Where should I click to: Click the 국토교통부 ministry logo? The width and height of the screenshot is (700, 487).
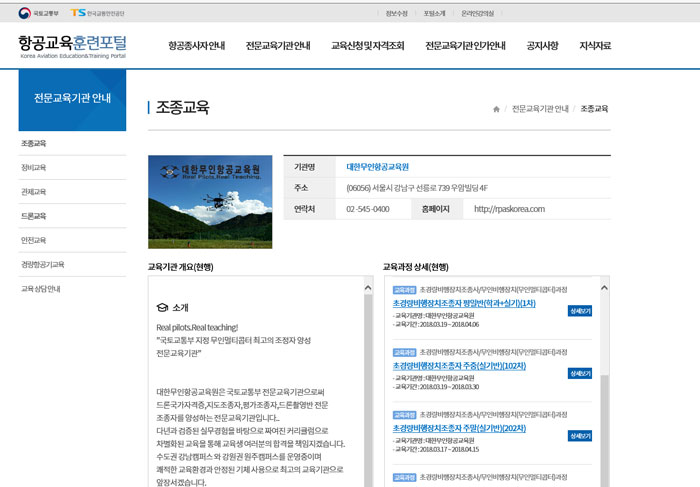tap(38, 12)
